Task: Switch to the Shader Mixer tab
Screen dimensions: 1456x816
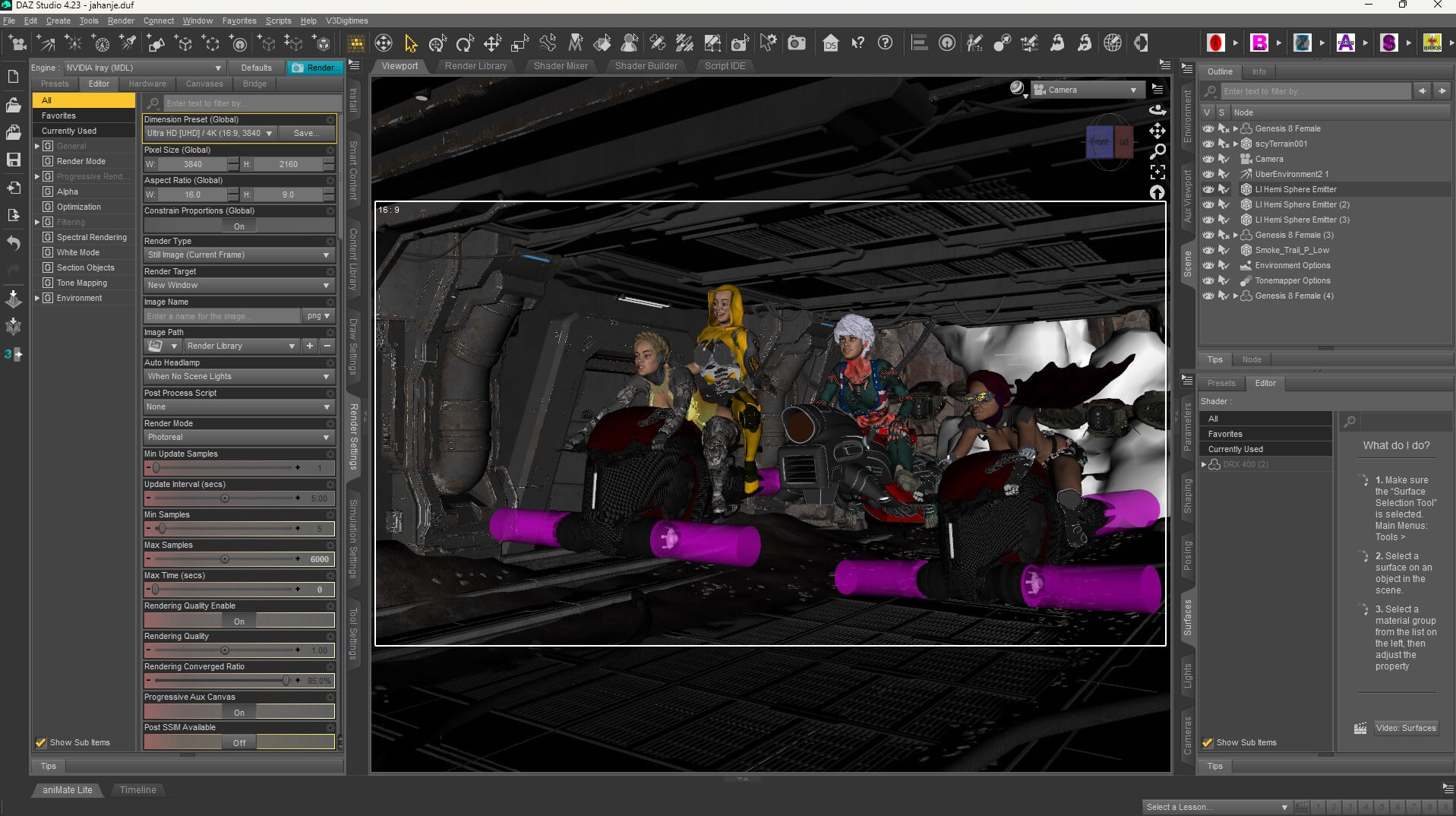Action: [x=561, y=66]
